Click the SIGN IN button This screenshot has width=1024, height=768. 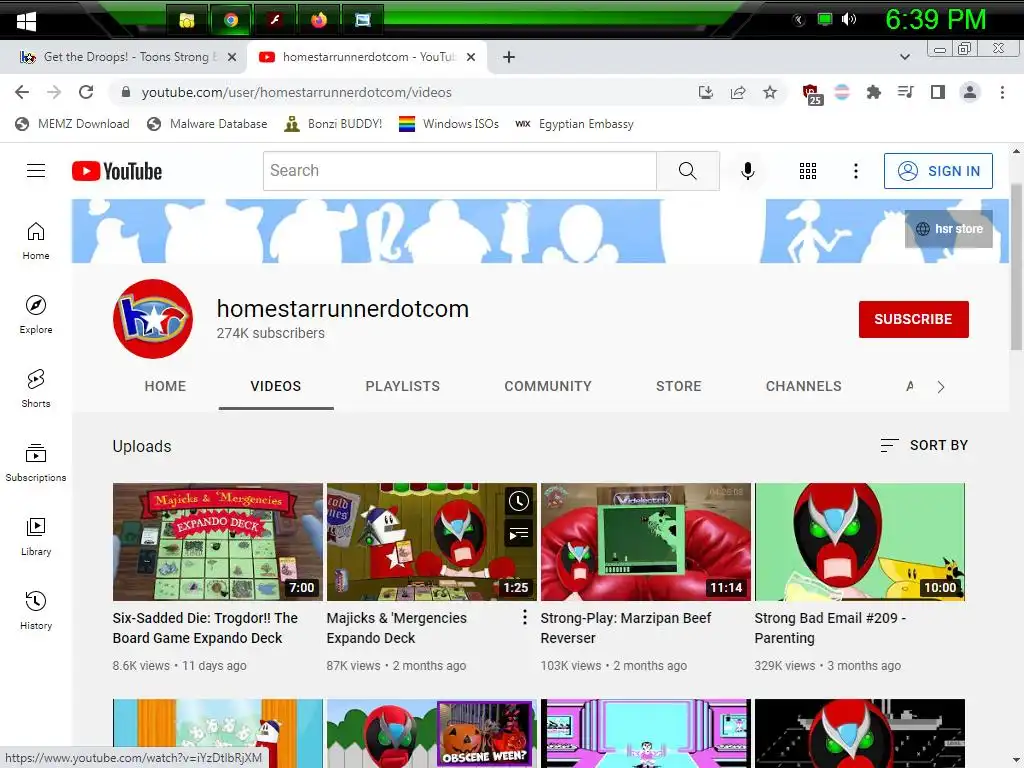[x=938, y=171]
